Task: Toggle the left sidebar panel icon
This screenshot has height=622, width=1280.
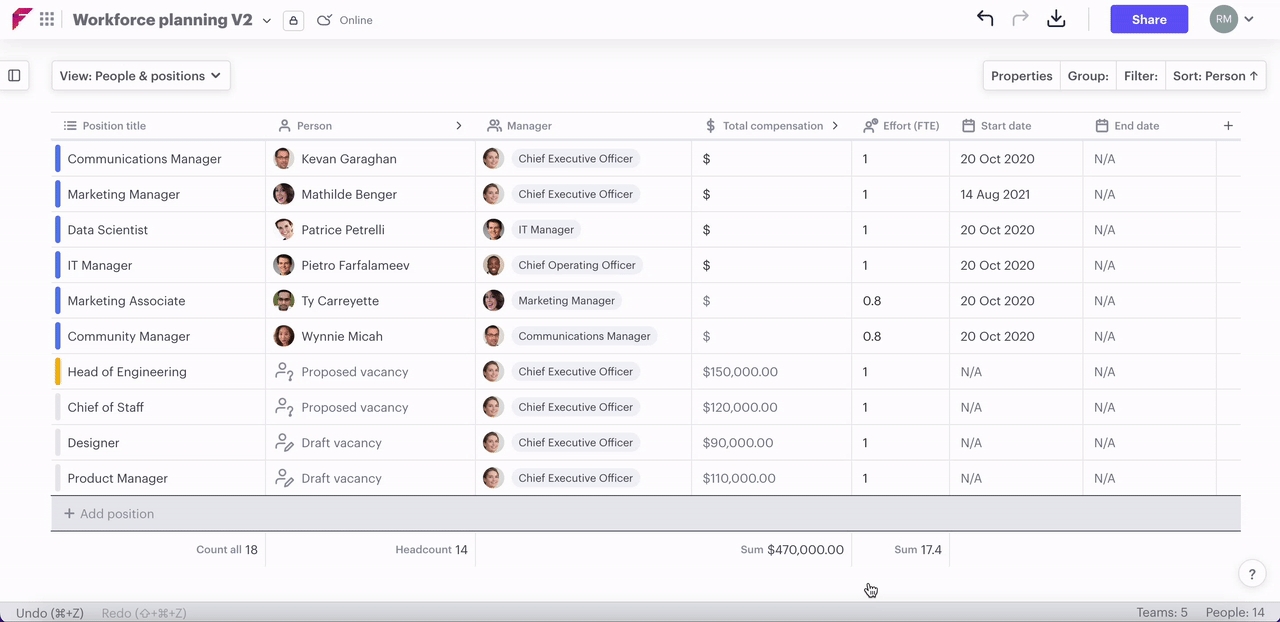Action: [14, 75]
